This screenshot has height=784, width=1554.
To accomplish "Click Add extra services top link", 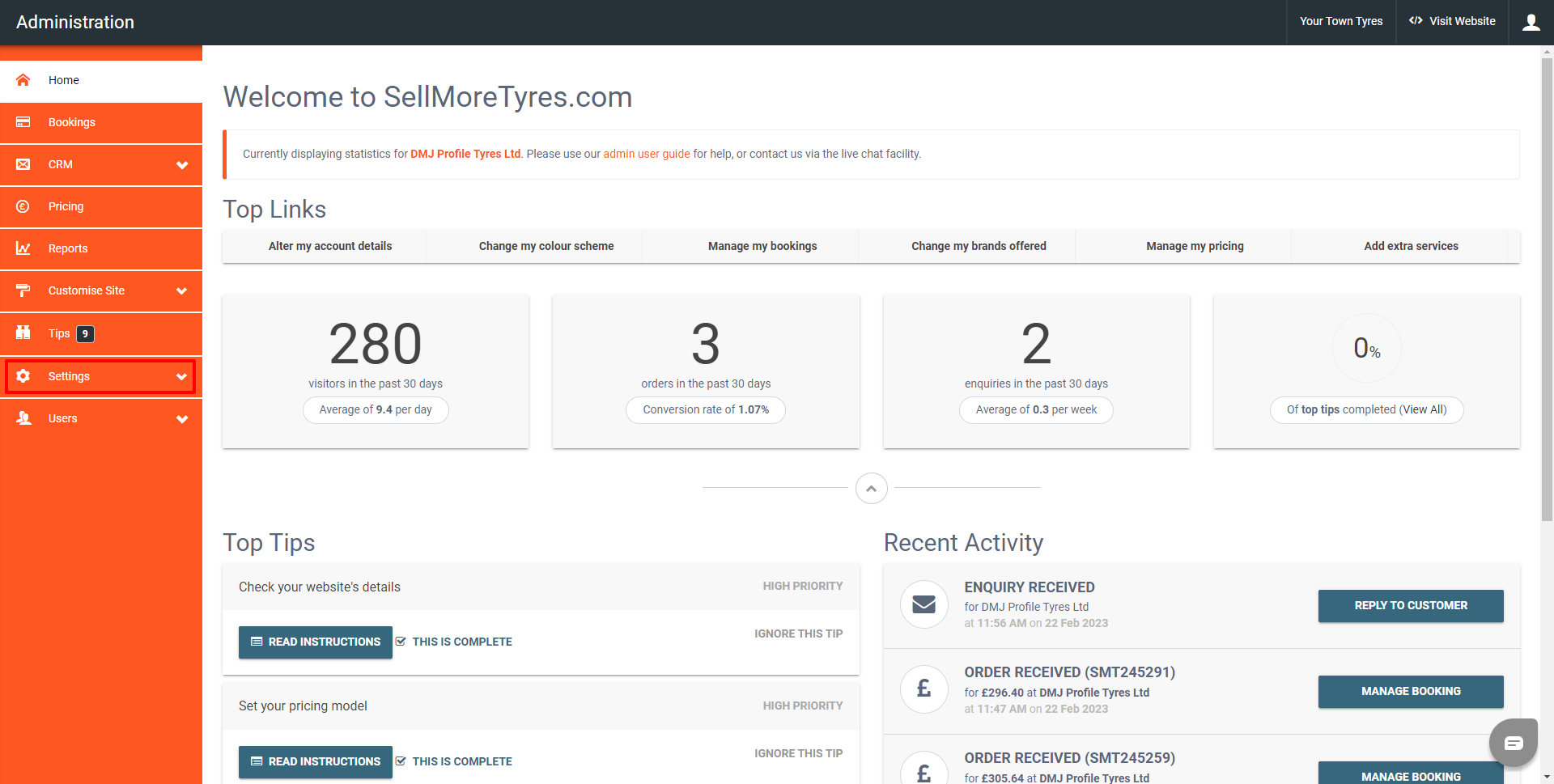I will click(x=1411, y=246).
